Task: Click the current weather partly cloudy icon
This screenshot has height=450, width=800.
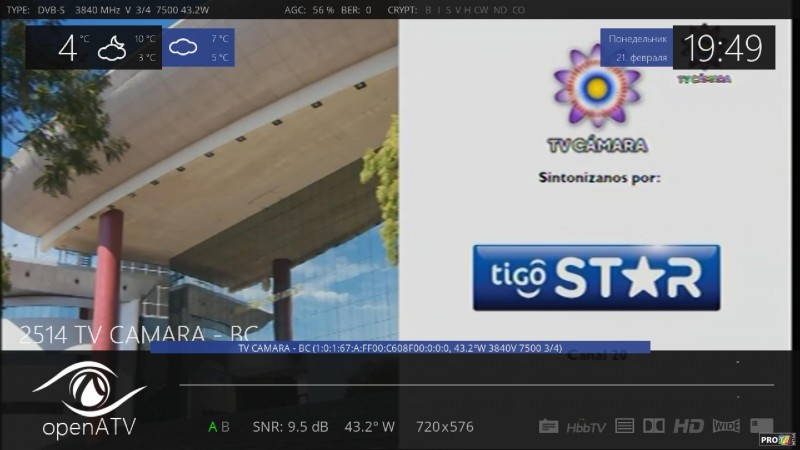Action: point(111,48)
